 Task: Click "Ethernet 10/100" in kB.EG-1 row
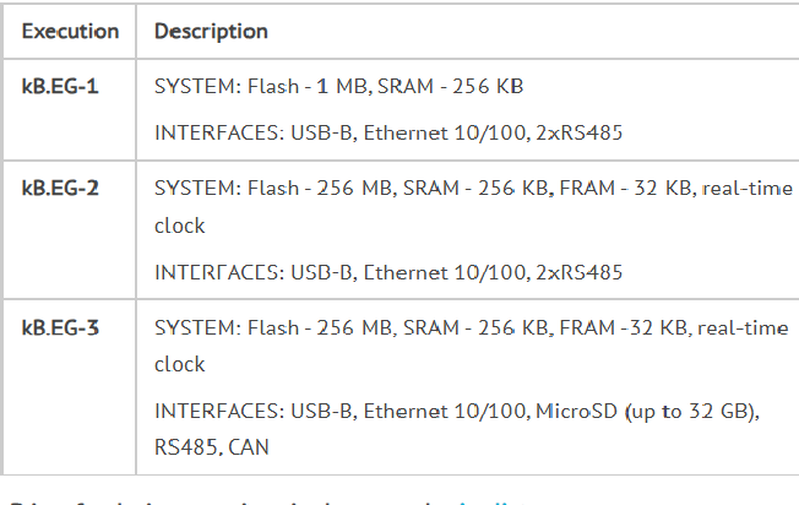444,132
